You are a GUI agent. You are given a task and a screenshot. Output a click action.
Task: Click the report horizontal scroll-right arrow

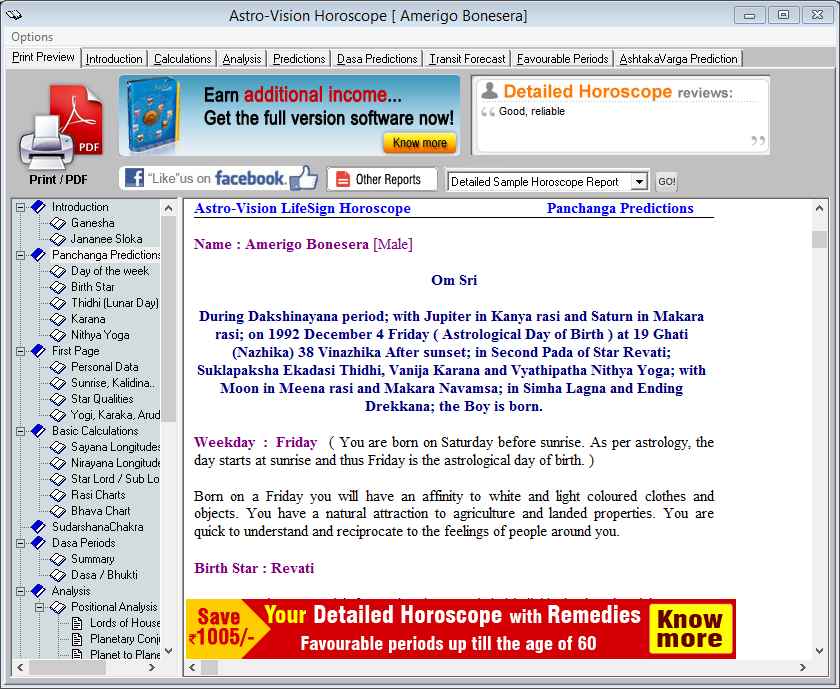pos(802,668)
